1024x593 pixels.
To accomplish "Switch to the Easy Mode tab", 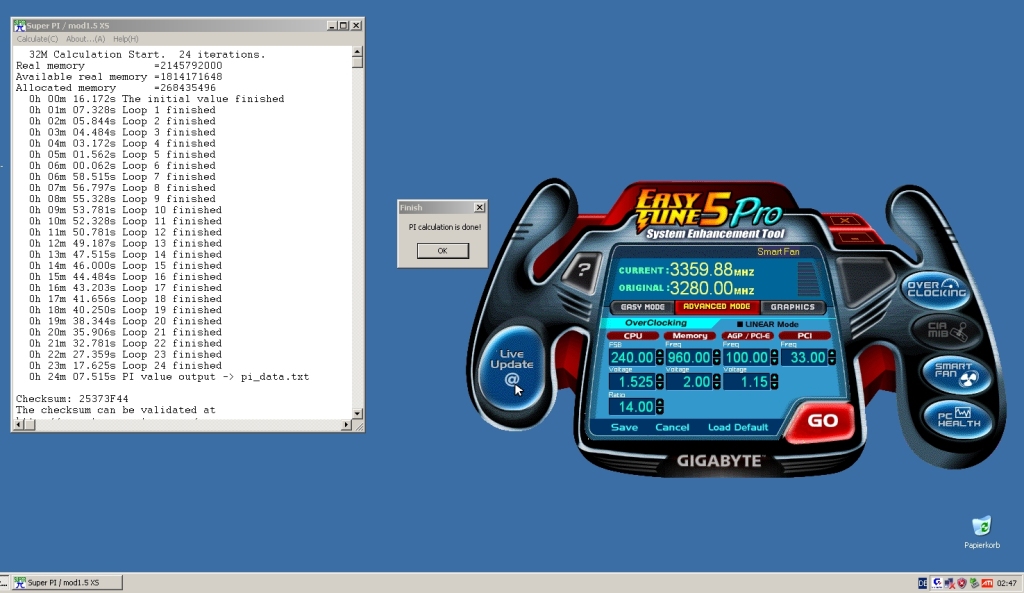I will [x=642, y=307].
